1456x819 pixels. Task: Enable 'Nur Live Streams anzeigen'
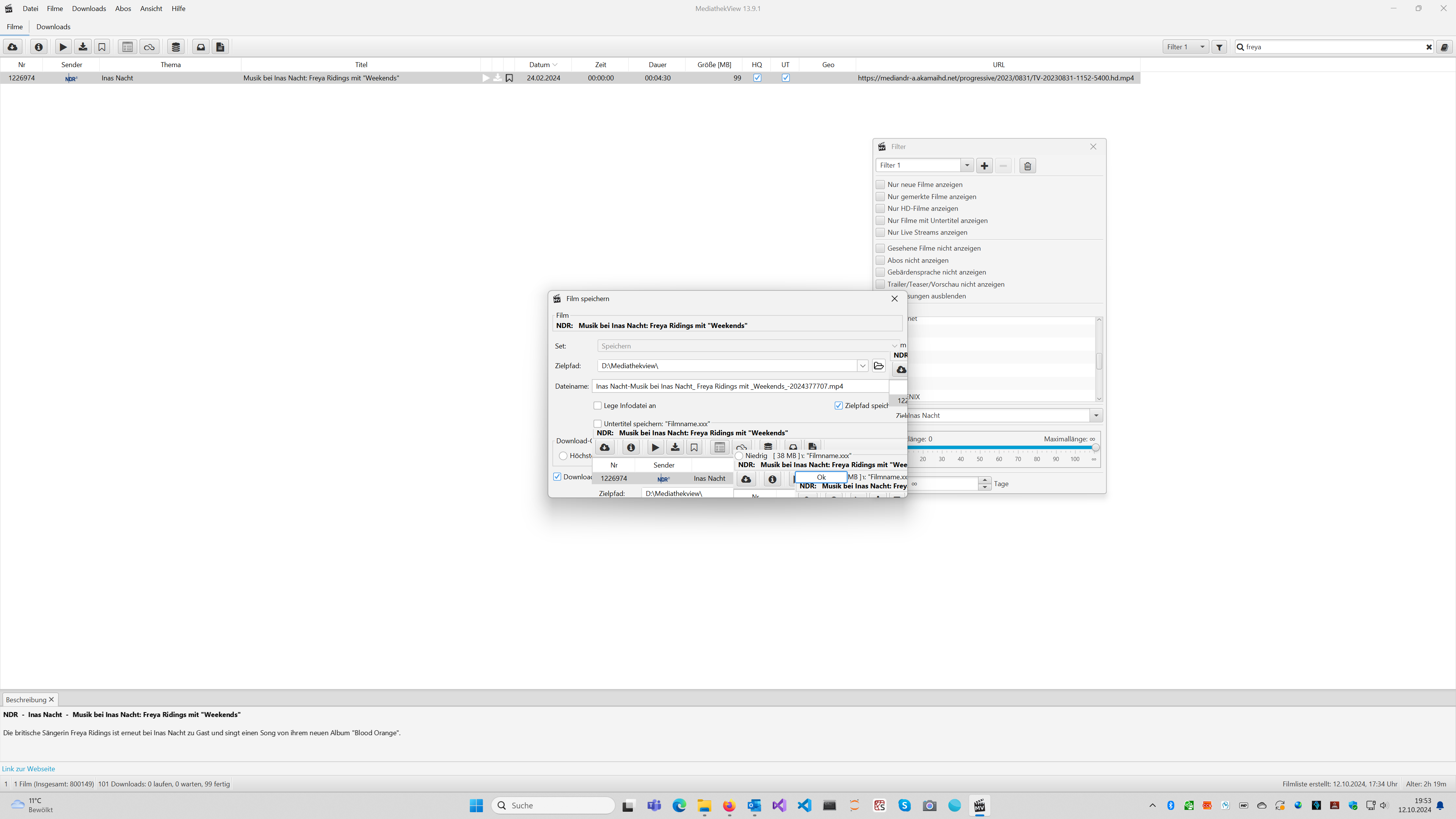coord(880,232)
